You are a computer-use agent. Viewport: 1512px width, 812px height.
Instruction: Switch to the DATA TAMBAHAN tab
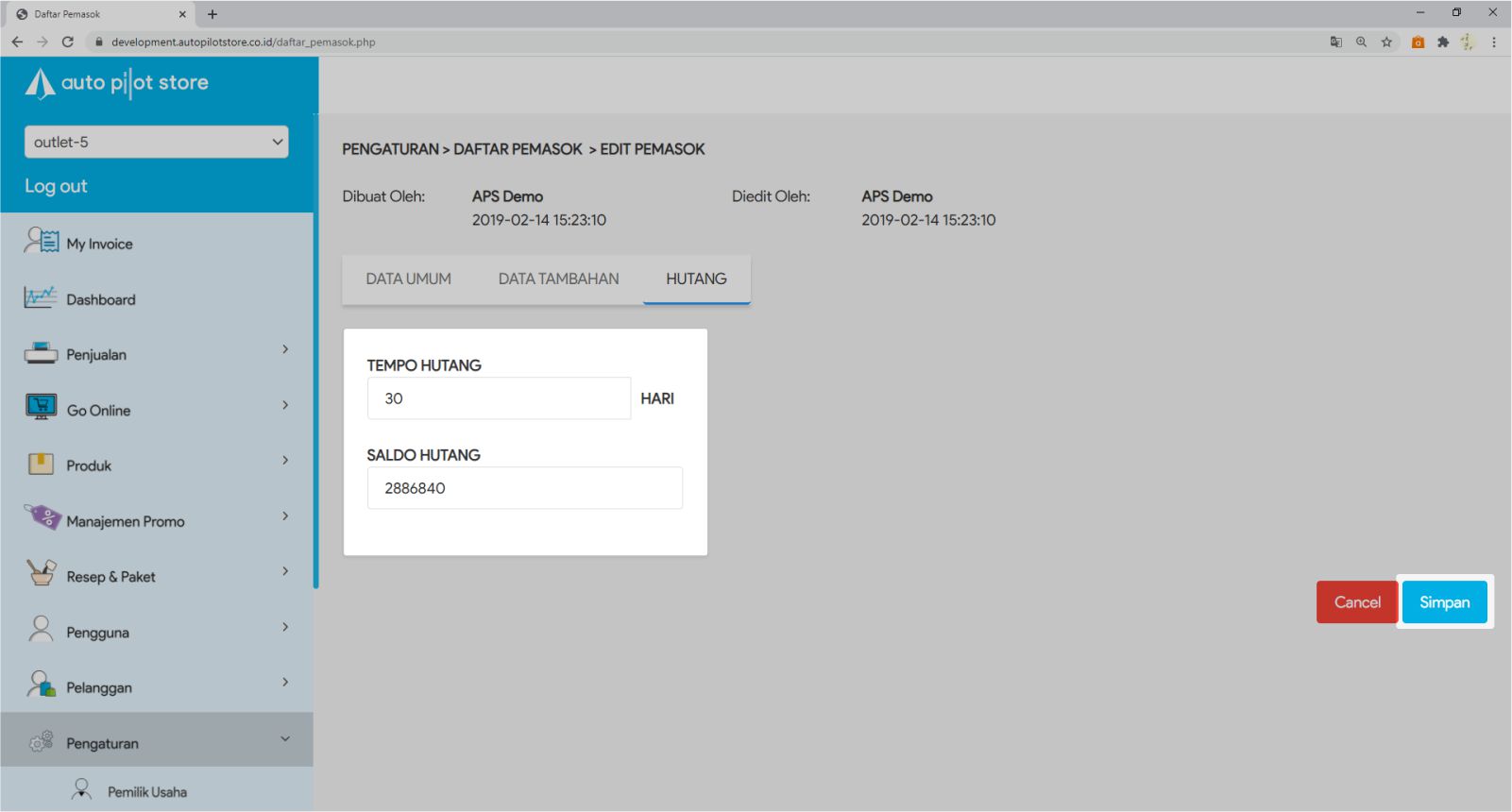point(558,279)
